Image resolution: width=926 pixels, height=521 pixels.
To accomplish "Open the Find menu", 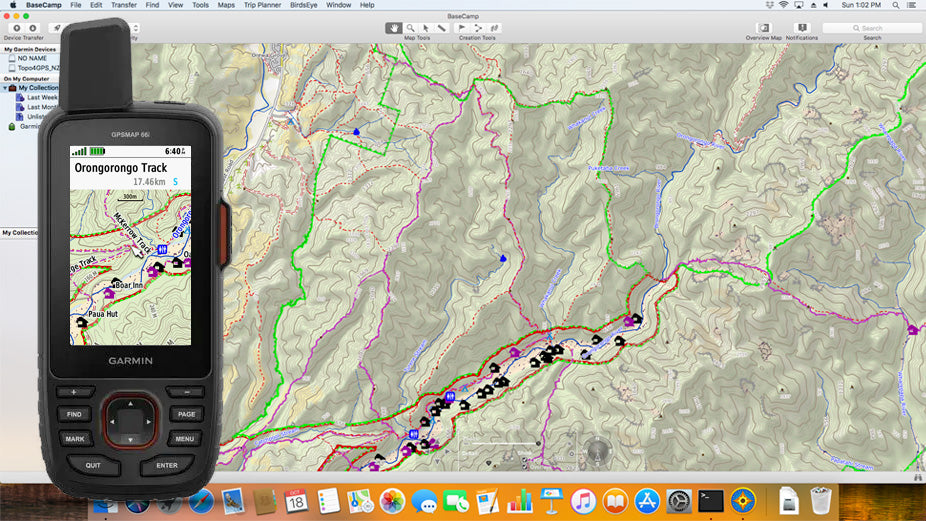I will tap(152, 5).
